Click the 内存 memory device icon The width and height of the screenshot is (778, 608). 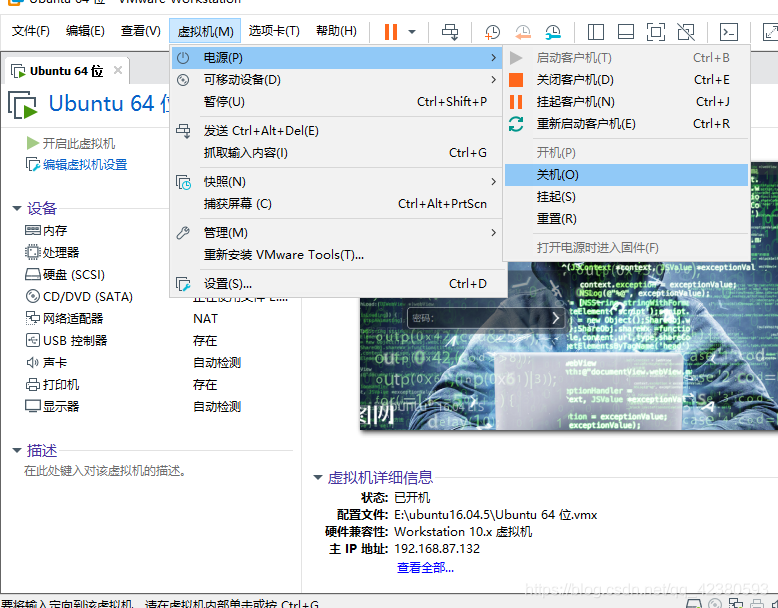click(32, 230)
